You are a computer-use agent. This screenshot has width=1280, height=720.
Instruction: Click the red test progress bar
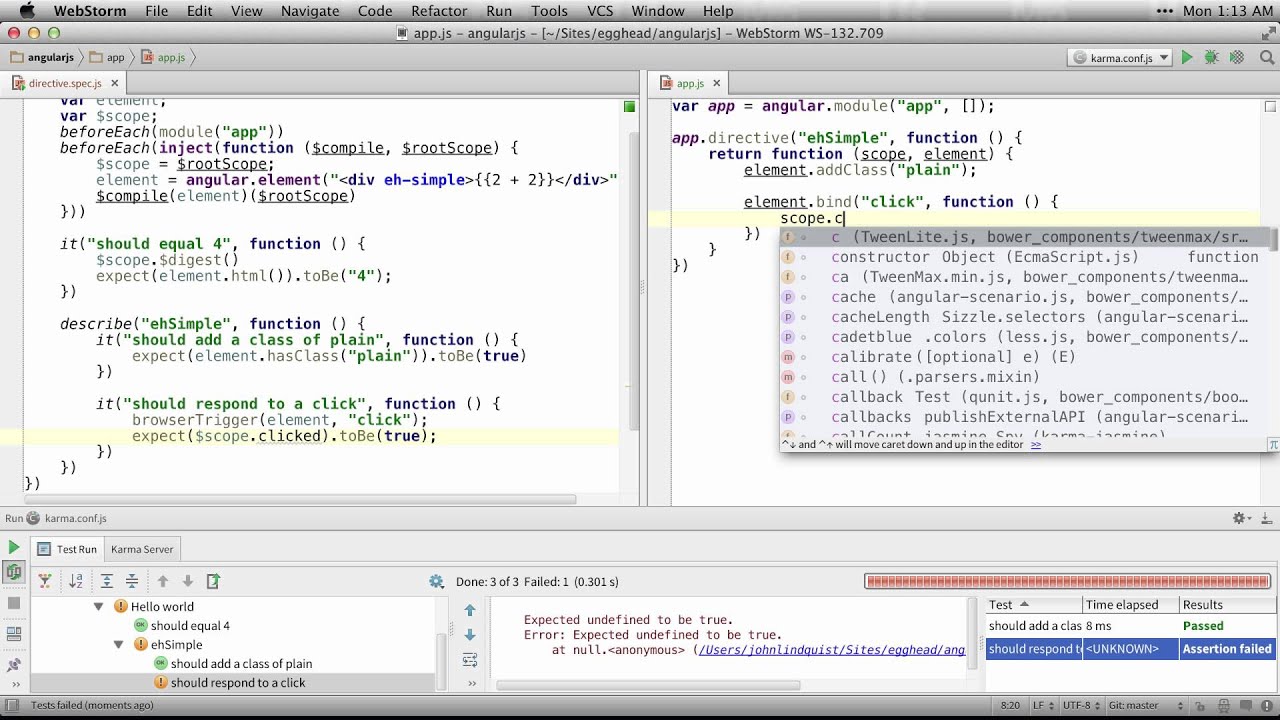(x=1067, y=581)
